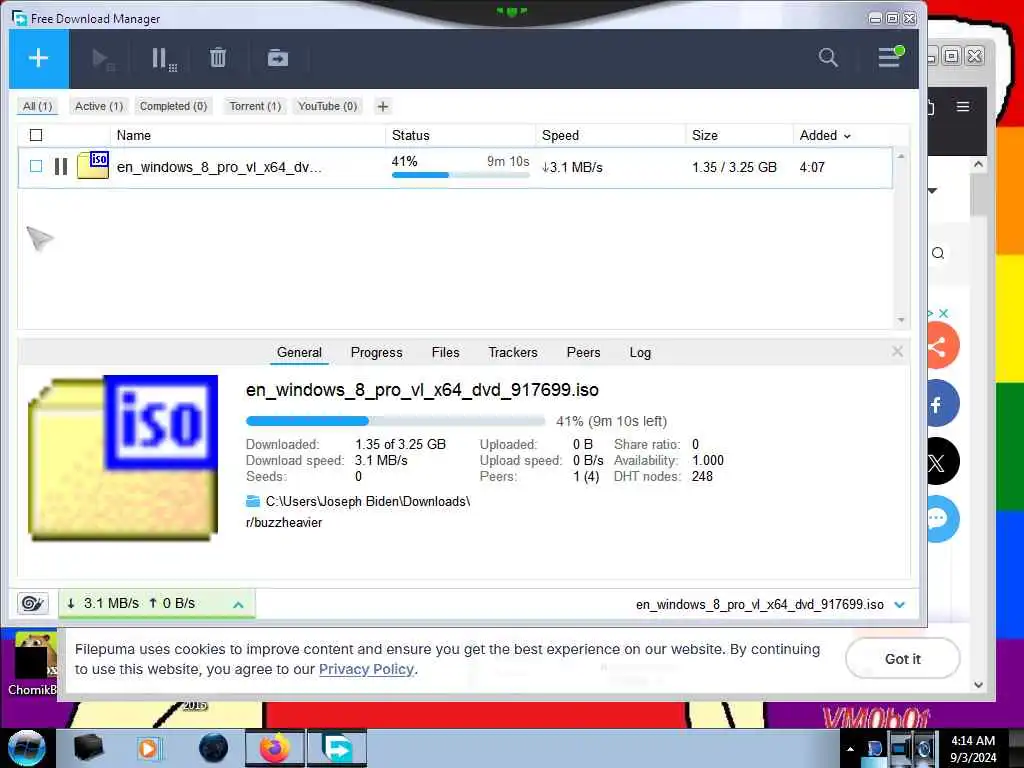Select the Completed (0) filter tab
The image size is (1024, 768).
click(173, 106)
